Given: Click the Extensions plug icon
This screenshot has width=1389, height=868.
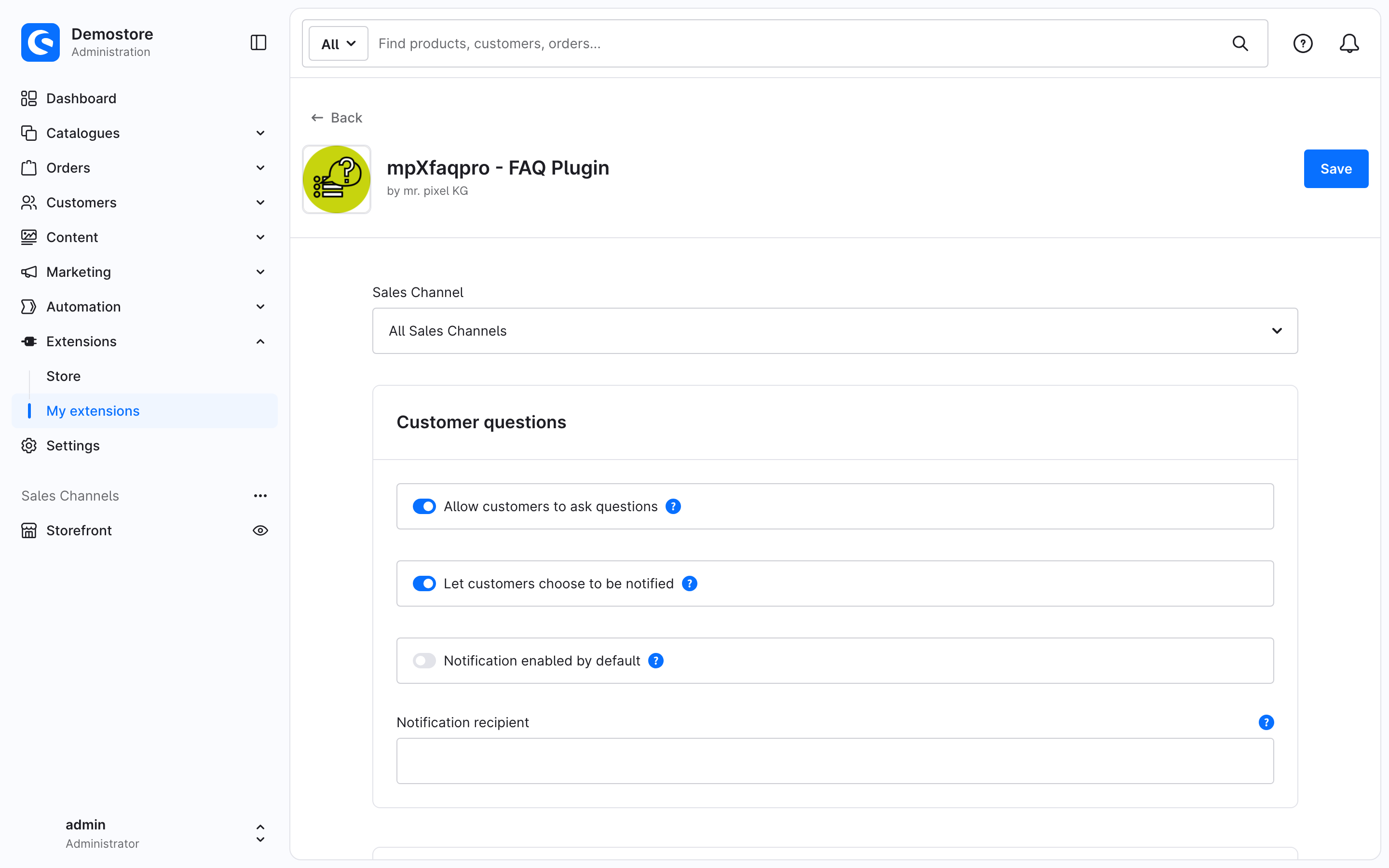Looking at the screenshot, I should click(x=29, y=341).
